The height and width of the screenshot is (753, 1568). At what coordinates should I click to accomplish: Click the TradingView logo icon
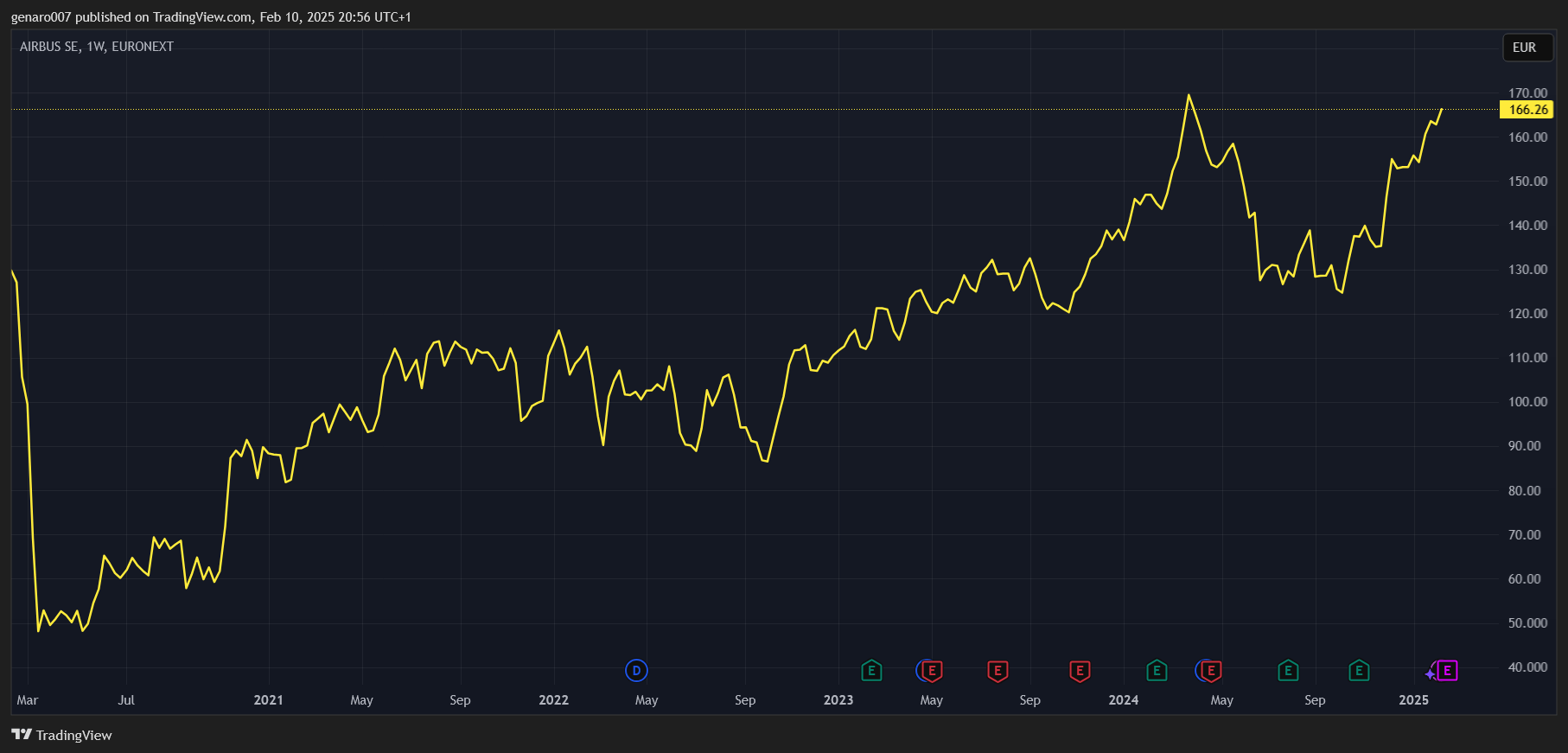22,735
